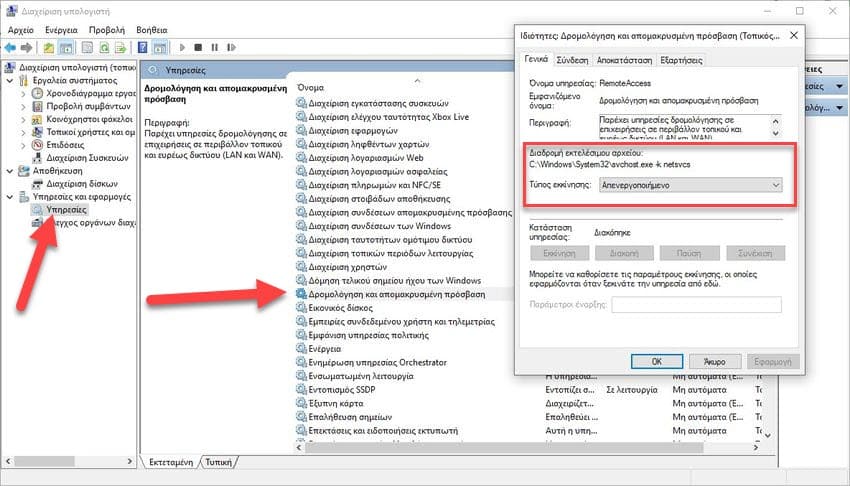Viewport: 850px width, 486px height.
Task: Click the description box scroll-up arrow
Action: pyautogui.click(x=776, y=121)
